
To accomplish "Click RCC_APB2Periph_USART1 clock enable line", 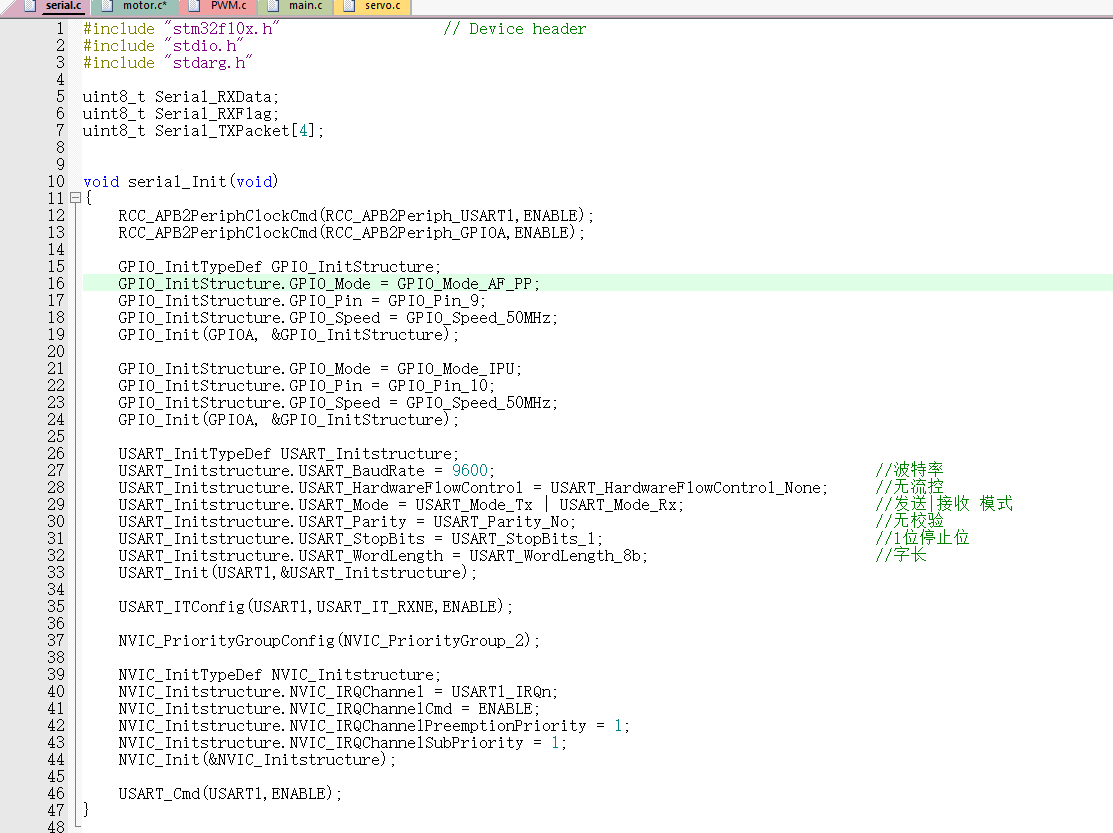I will tap(356, 216).
